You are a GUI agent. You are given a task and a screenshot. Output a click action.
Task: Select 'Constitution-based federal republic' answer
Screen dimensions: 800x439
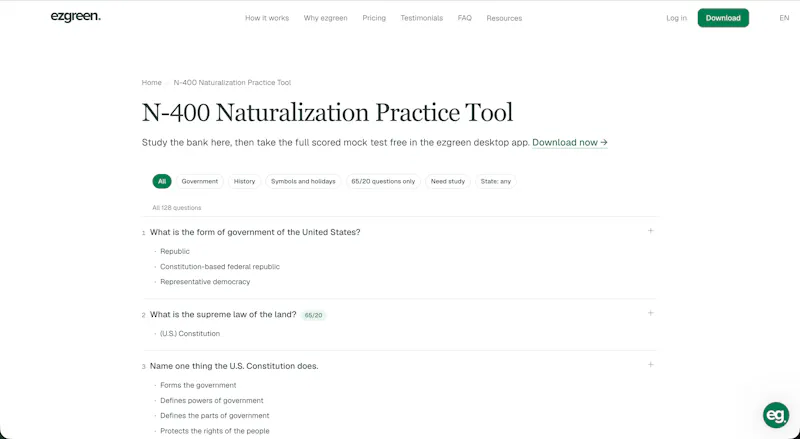click(x=220, y=266)
